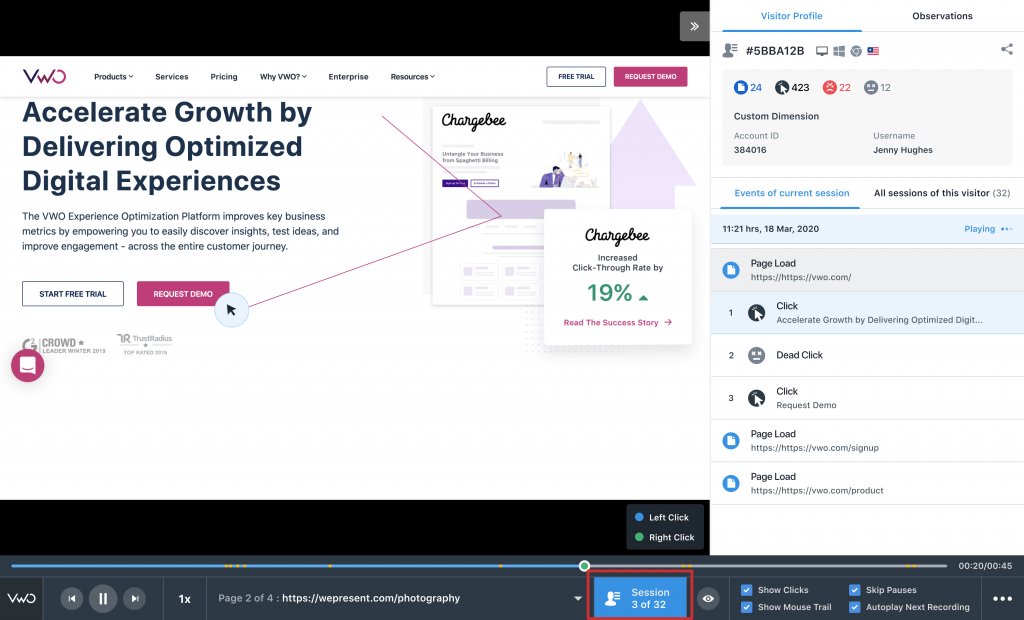
Task: Open Events of current session tab
Action: [x=792, y=193]
